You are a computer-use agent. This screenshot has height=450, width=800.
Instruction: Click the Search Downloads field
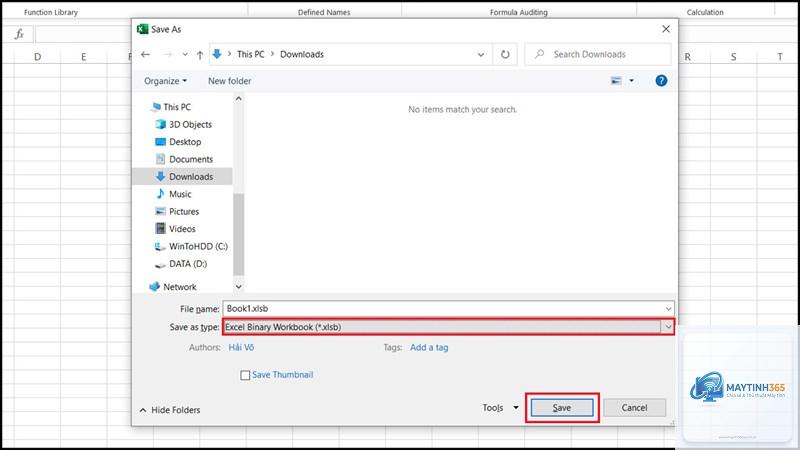pyautogui.click(x=597, y=54)
